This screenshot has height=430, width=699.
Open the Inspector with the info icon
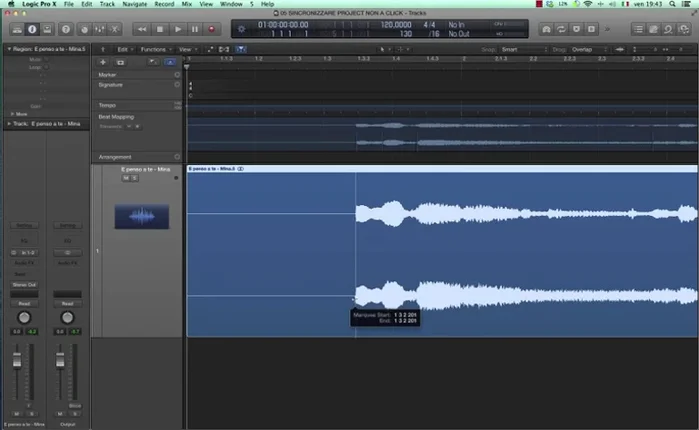(30, 30)
